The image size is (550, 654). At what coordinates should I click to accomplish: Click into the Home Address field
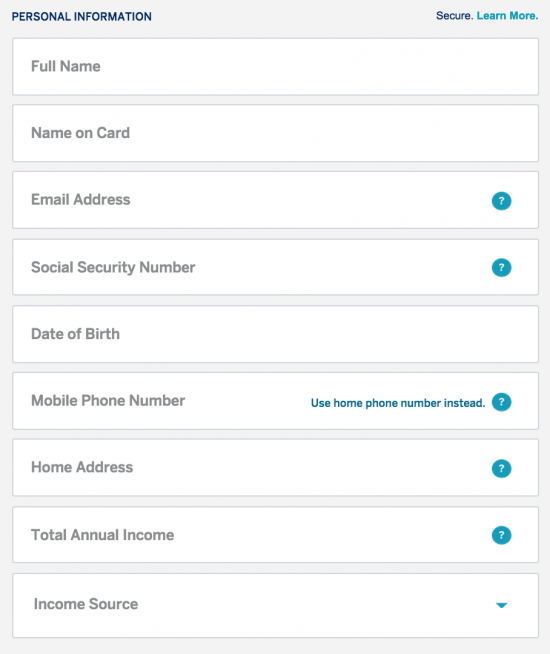[x=275, y=467]
